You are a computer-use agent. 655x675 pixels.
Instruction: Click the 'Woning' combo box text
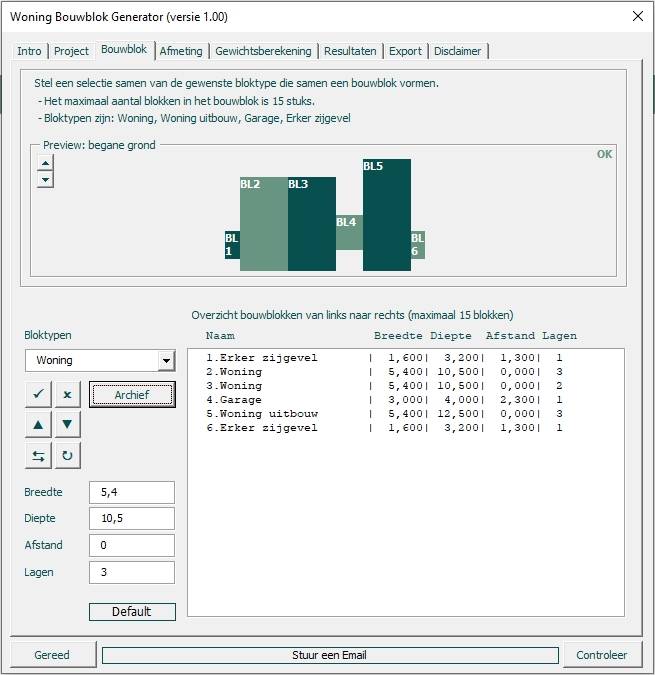54,360
